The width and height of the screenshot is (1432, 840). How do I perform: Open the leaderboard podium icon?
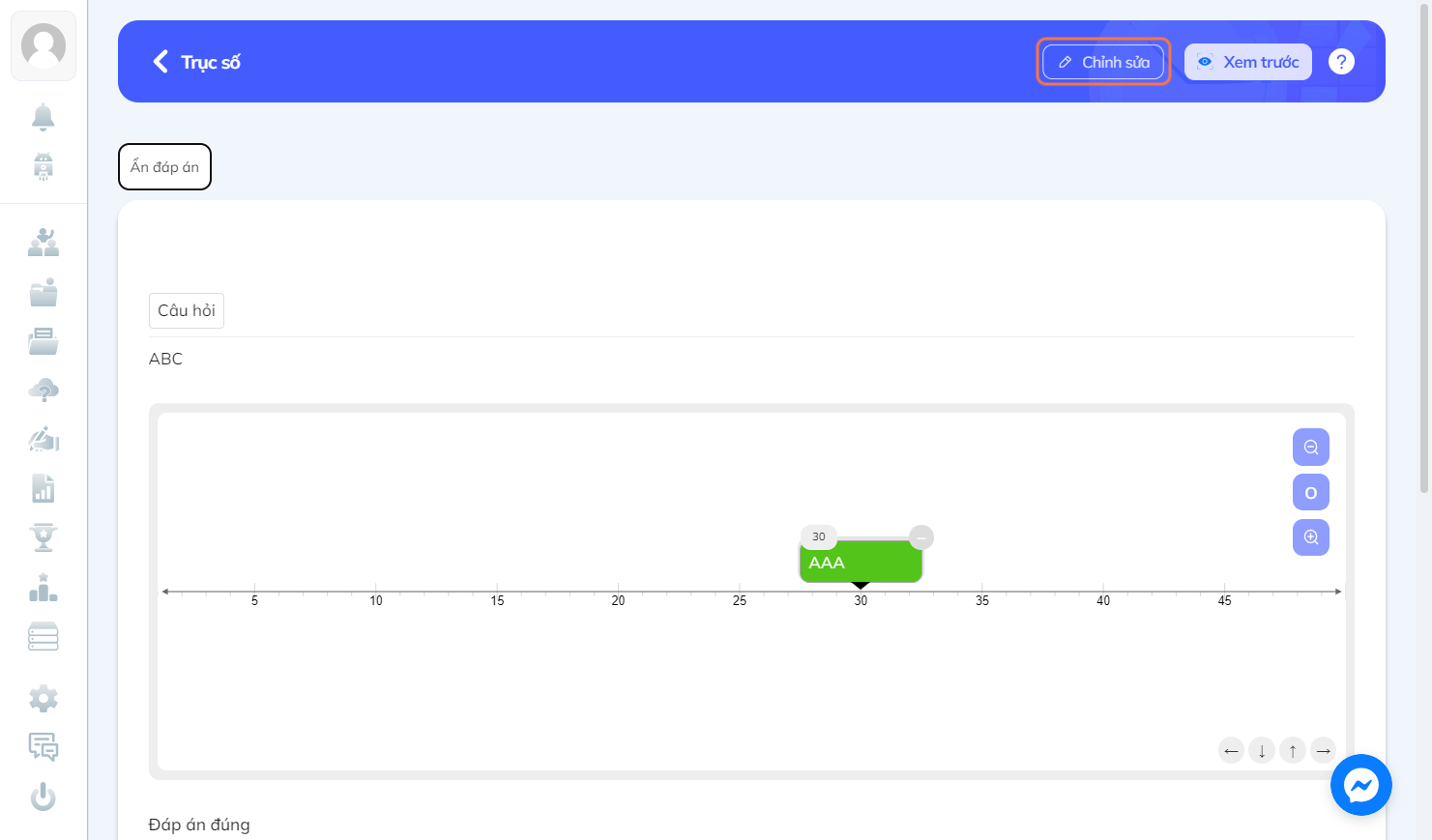(x=44, y=588)
